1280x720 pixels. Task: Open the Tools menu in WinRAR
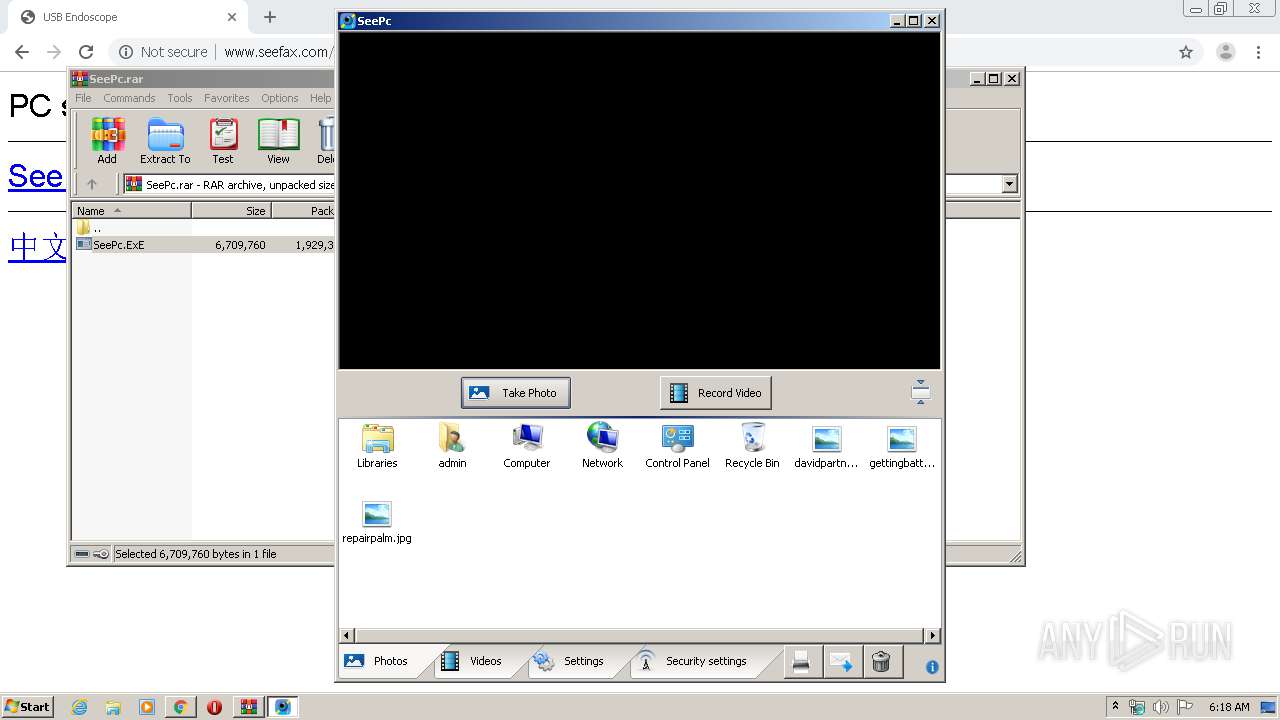[180, 98]
